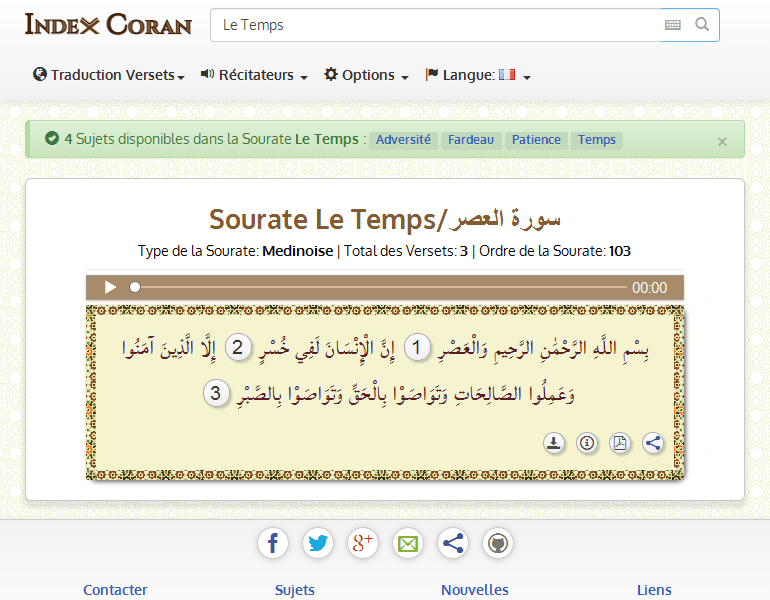This screenshot has width=770, height=600.
Task: Open the Langue dropdown with French flag
Action: point(478,75)
